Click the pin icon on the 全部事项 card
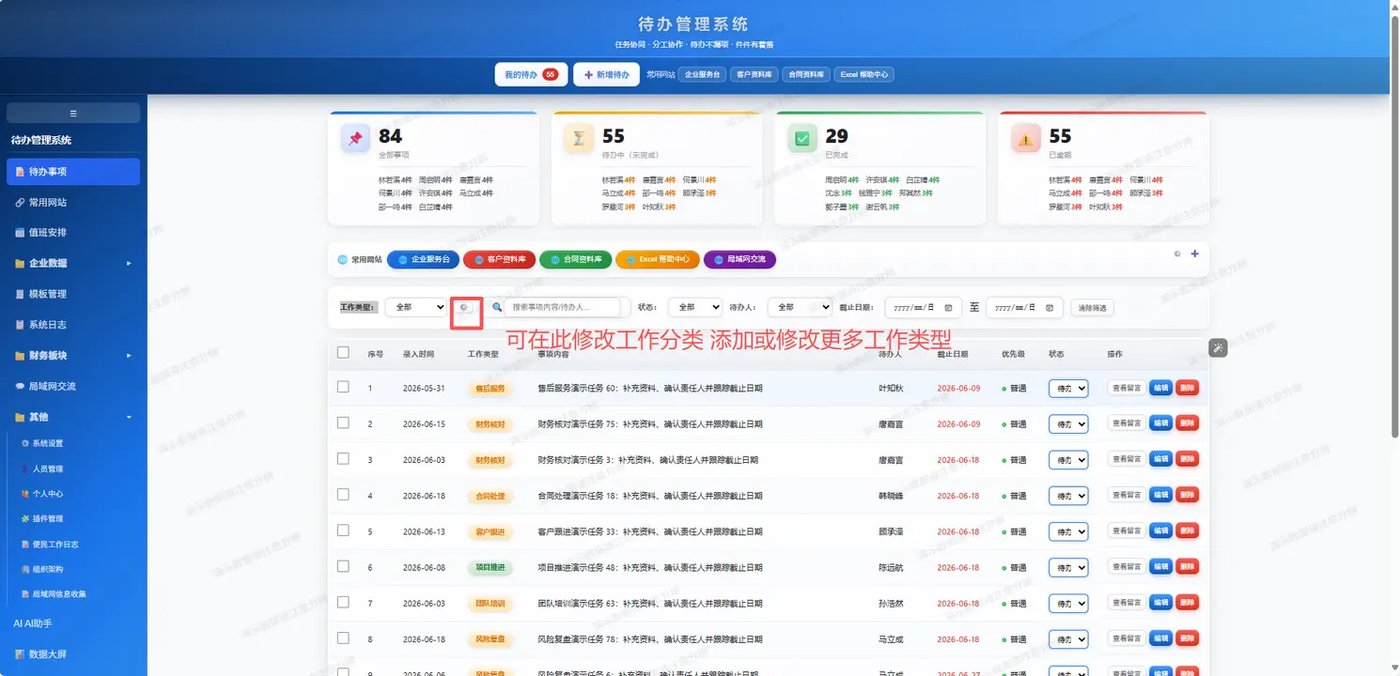Screen dimensions: 1400x676 coord(355,139)
